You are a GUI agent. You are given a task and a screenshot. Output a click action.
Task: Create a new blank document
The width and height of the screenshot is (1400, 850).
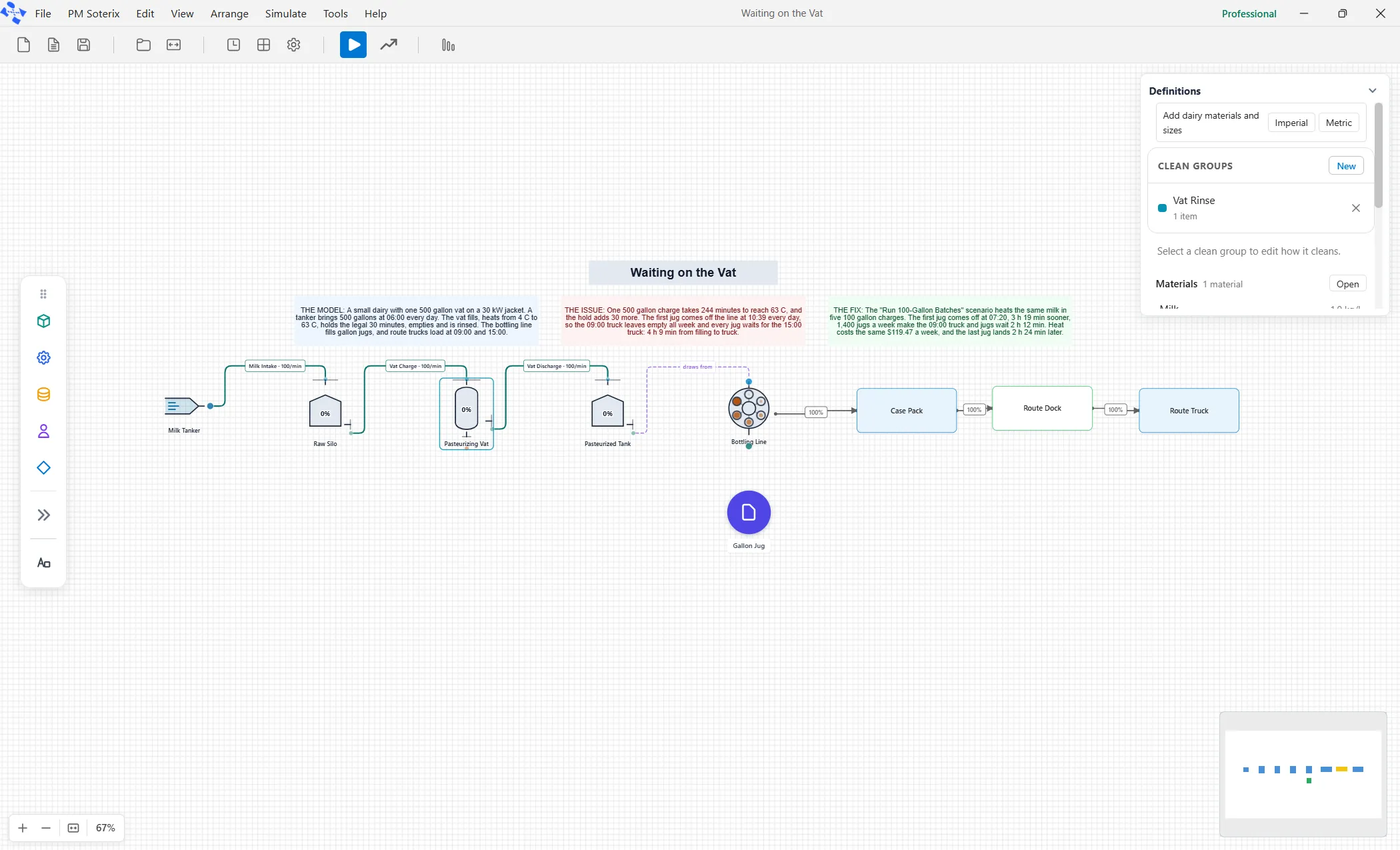(23, 45)
